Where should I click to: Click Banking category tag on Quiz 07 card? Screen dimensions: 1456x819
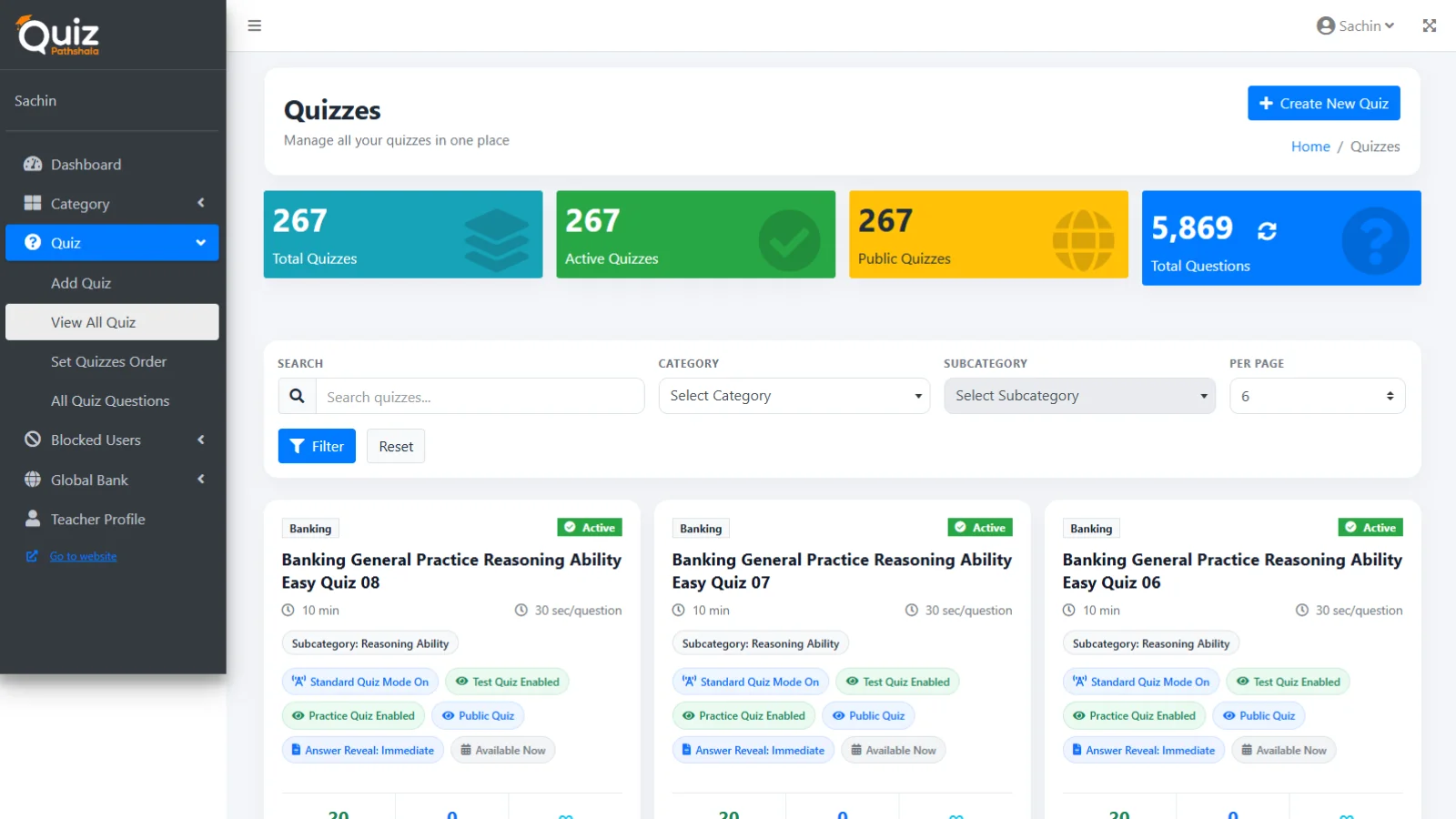(x=701, y=528)
